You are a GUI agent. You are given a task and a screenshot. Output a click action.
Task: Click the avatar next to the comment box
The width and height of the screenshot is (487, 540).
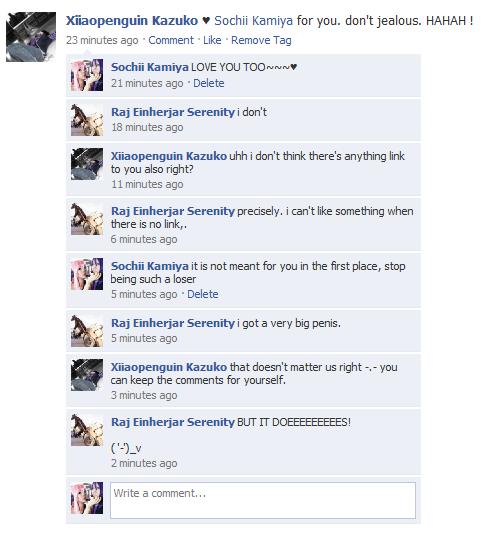coord(87,498)
